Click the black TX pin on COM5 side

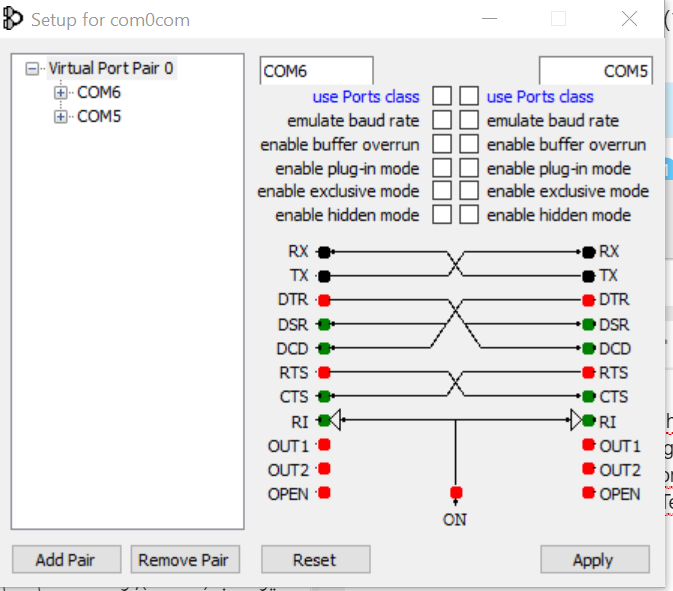589,275
